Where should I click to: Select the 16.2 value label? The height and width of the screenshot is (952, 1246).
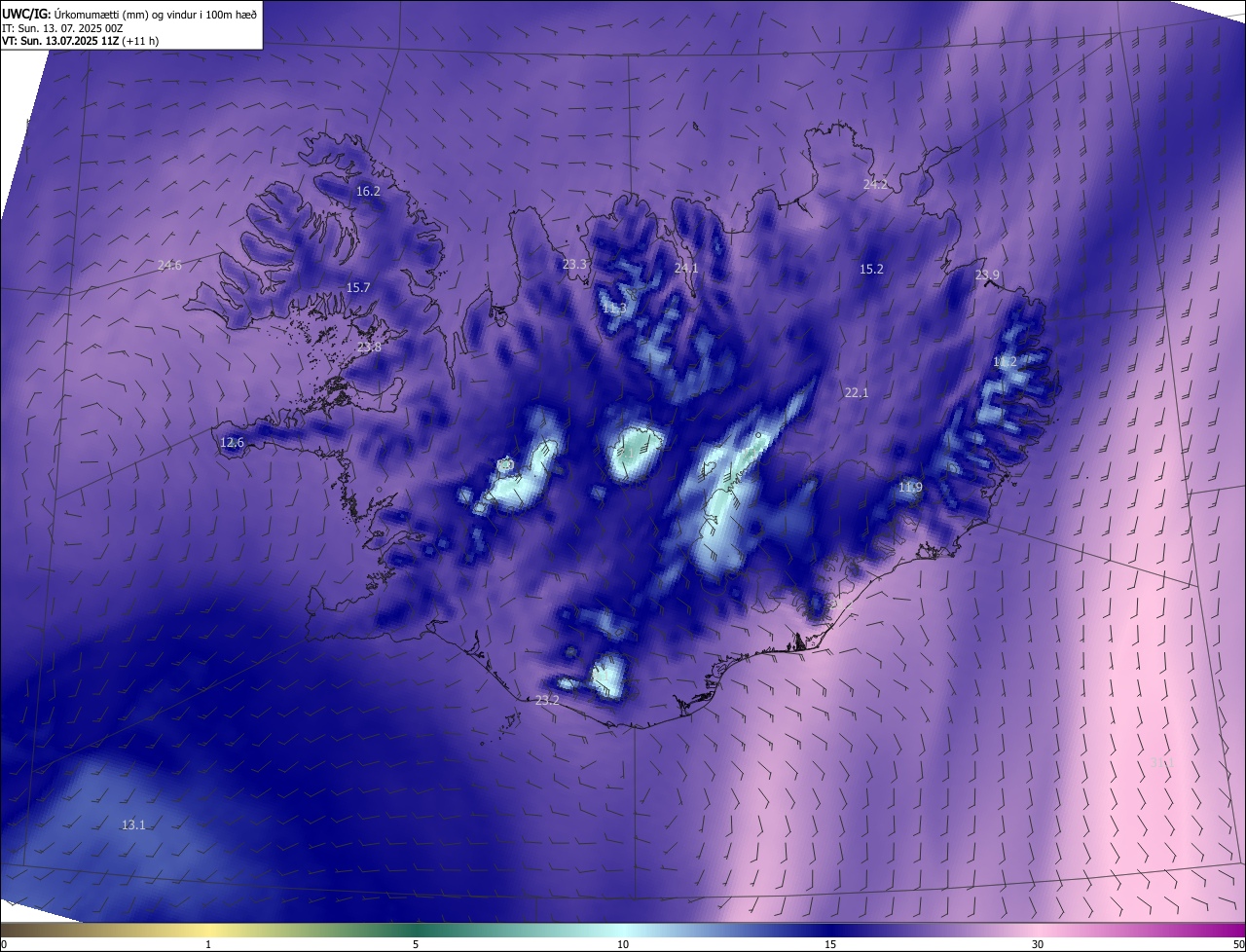(368, 192)
